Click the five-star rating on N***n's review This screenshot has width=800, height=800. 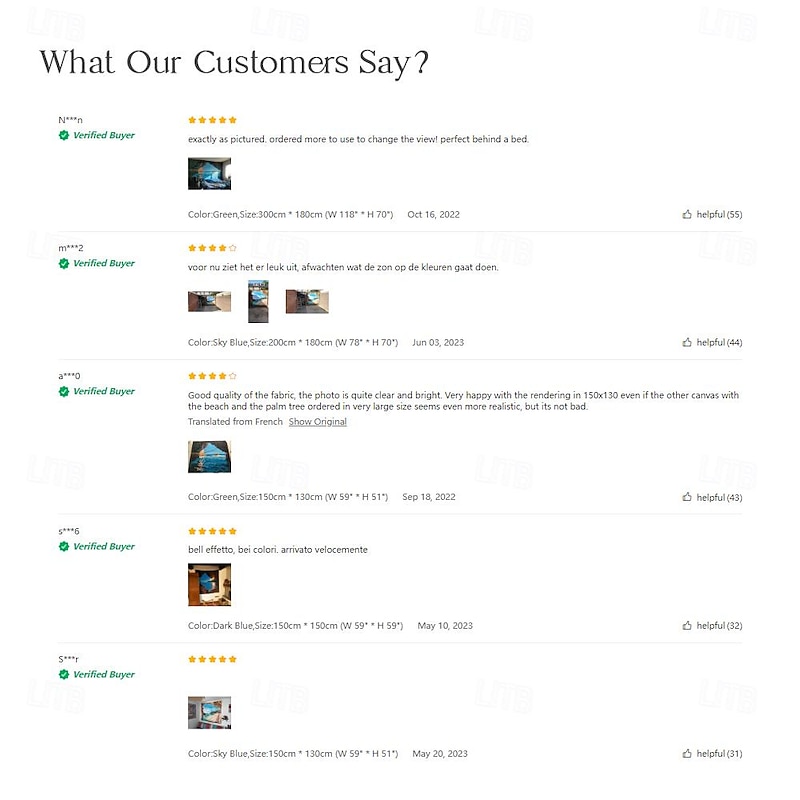tap(212, 120)
